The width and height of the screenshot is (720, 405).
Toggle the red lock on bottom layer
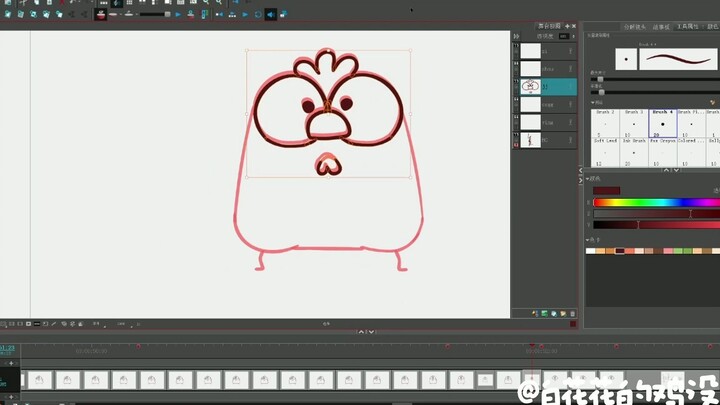[516, 145]
